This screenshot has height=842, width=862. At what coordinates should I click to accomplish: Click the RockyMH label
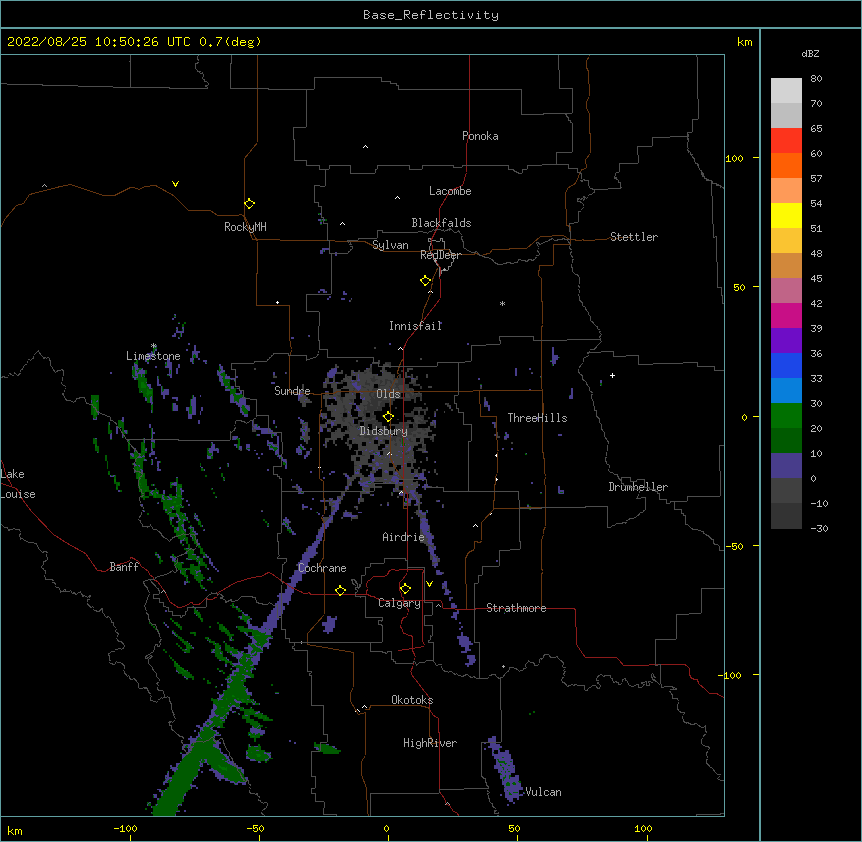(x=245, y=227)
